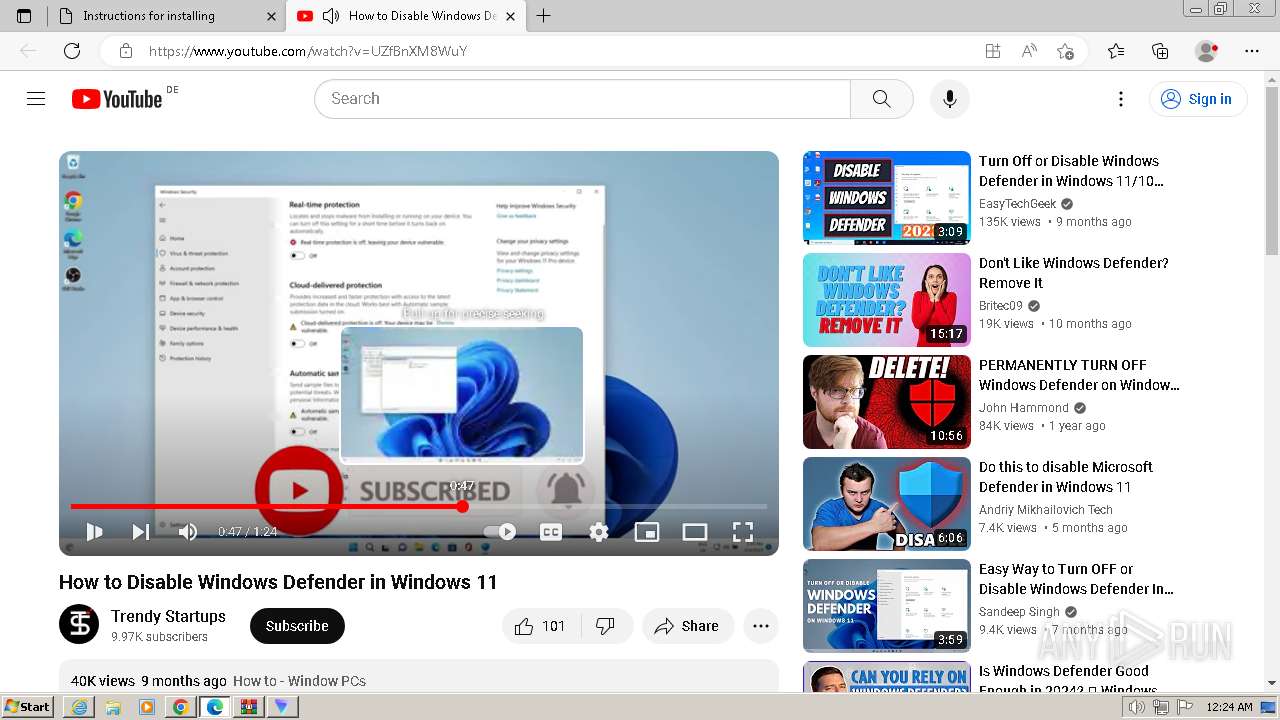This screenshot has height=720, width=1280.
Task: Open Chrome from taskbar
Action: point(181,707)
